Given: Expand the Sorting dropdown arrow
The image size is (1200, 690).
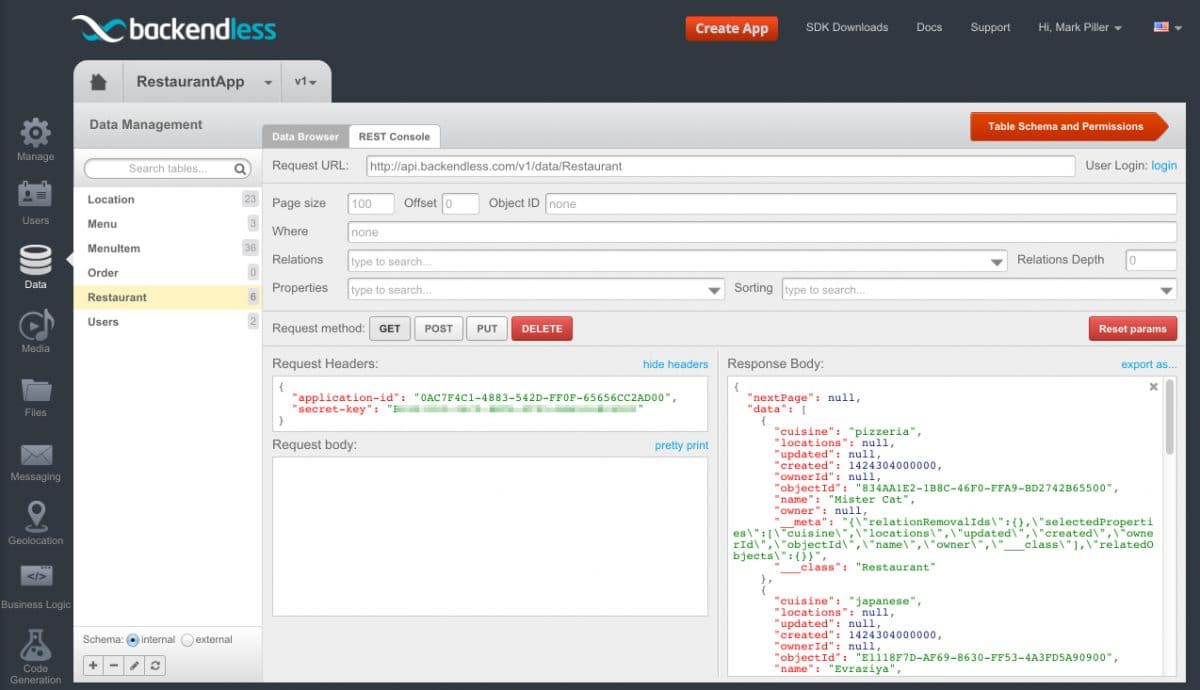Looking at the screenshot, I should pyautogui.click(x=1167, y=290).
